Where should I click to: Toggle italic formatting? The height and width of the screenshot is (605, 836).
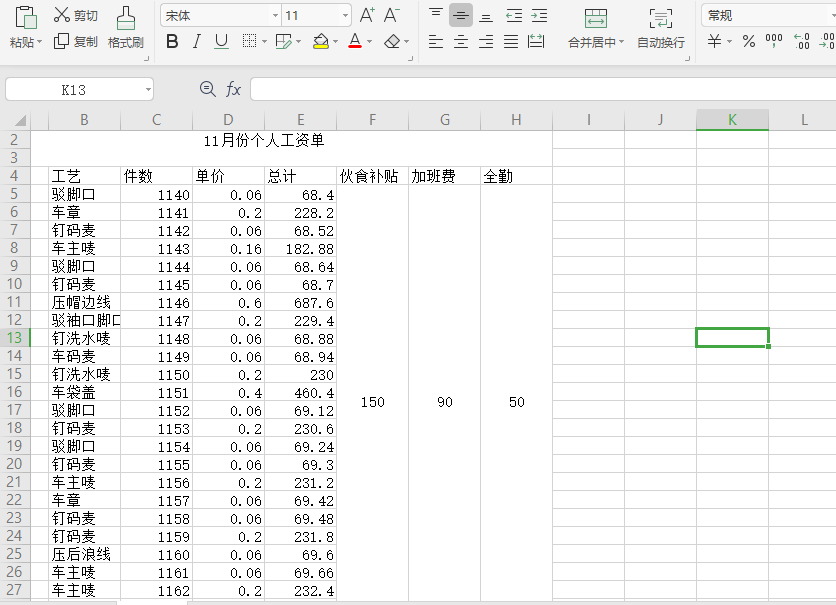(x=197, y=42)
